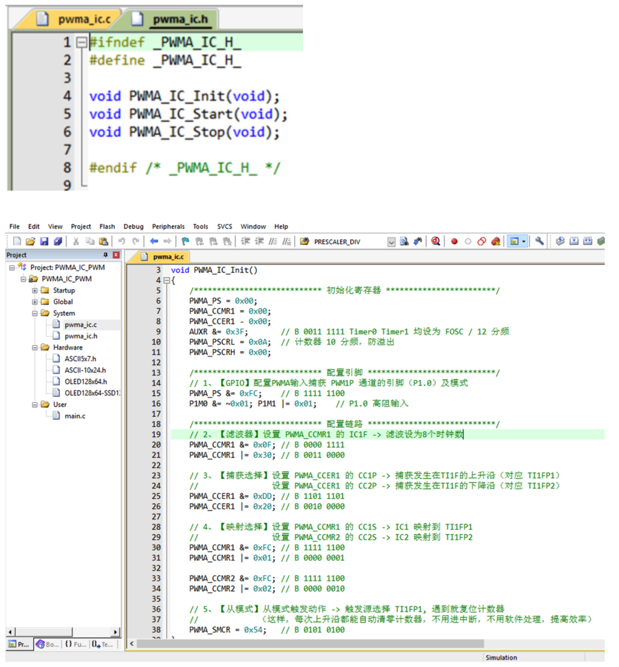Click the Redo arrow icon
Image resolution: width=619 pixels, height=667 pixels.
pos(136,242)
